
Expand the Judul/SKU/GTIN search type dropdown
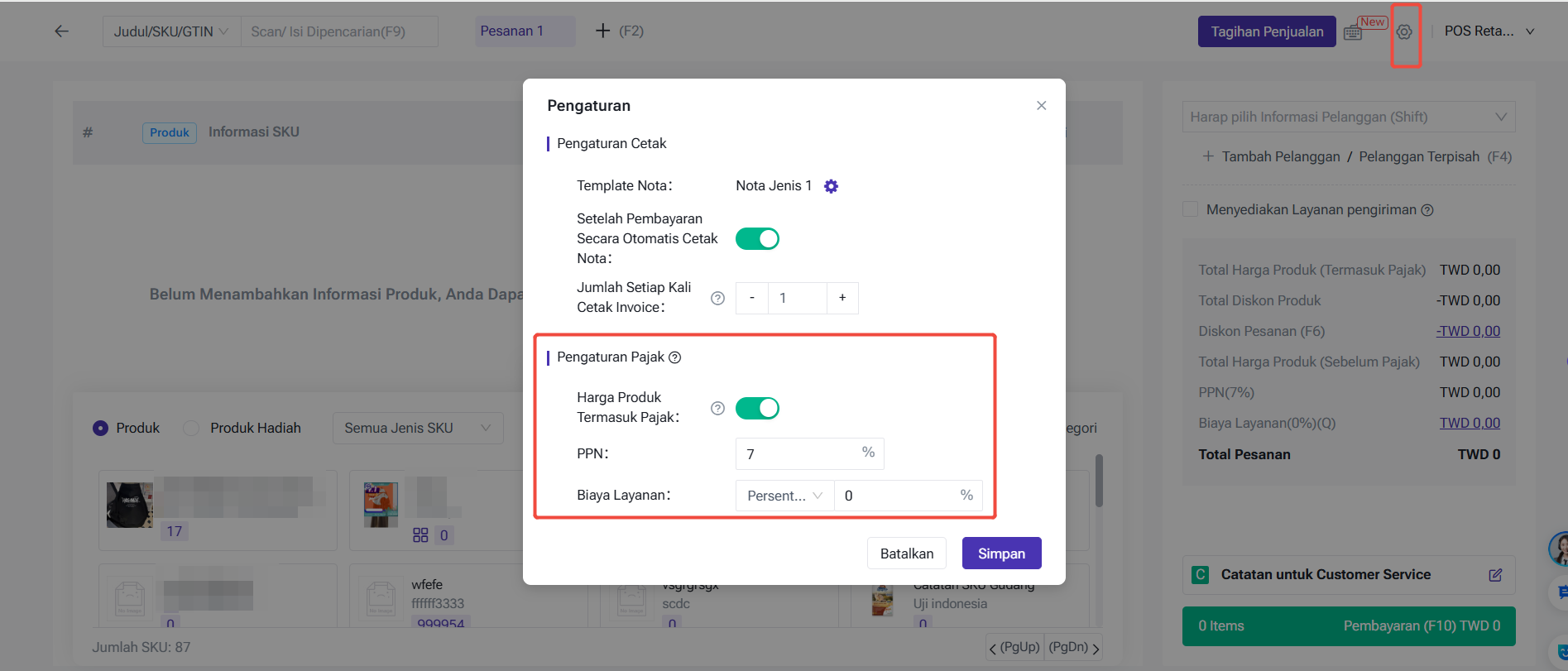171,31
